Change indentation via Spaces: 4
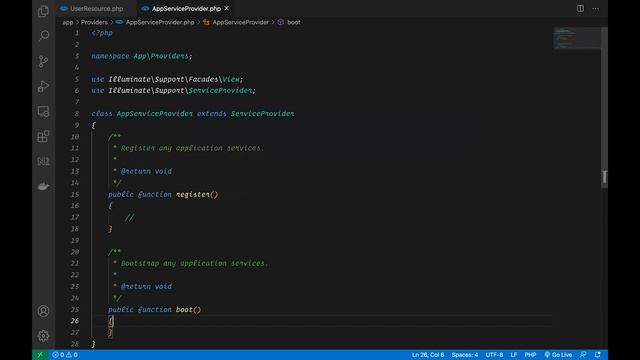 coord(464,355)
